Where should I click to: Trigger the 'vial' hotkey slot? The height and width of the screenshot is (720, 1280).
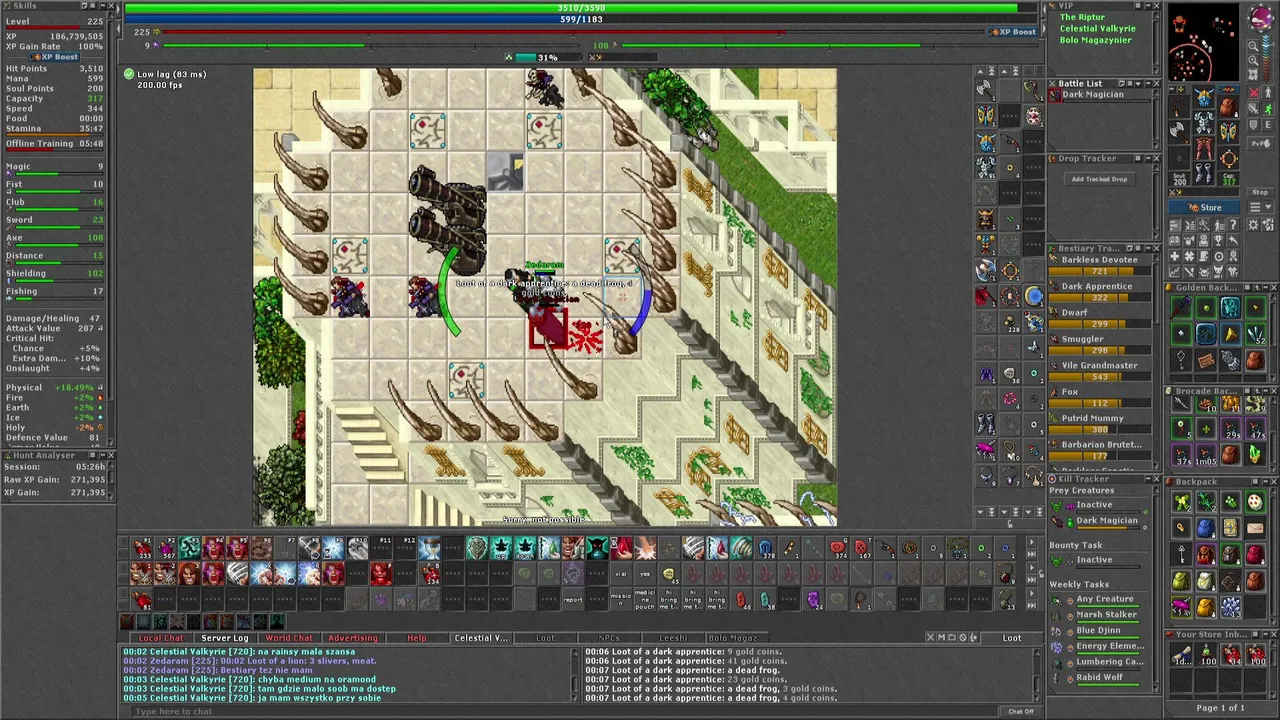coord(623,573)
